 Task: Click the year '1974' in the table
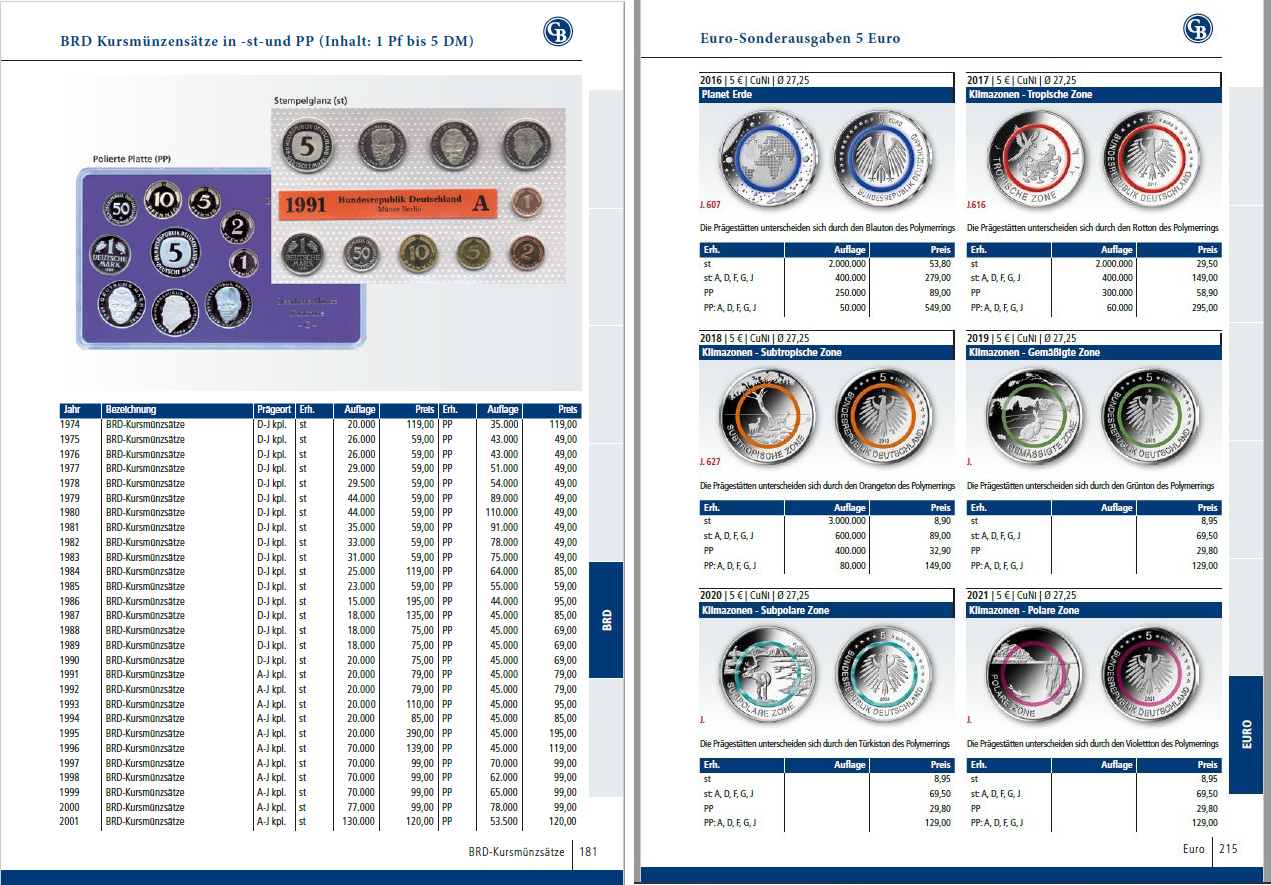pos(71,425)
